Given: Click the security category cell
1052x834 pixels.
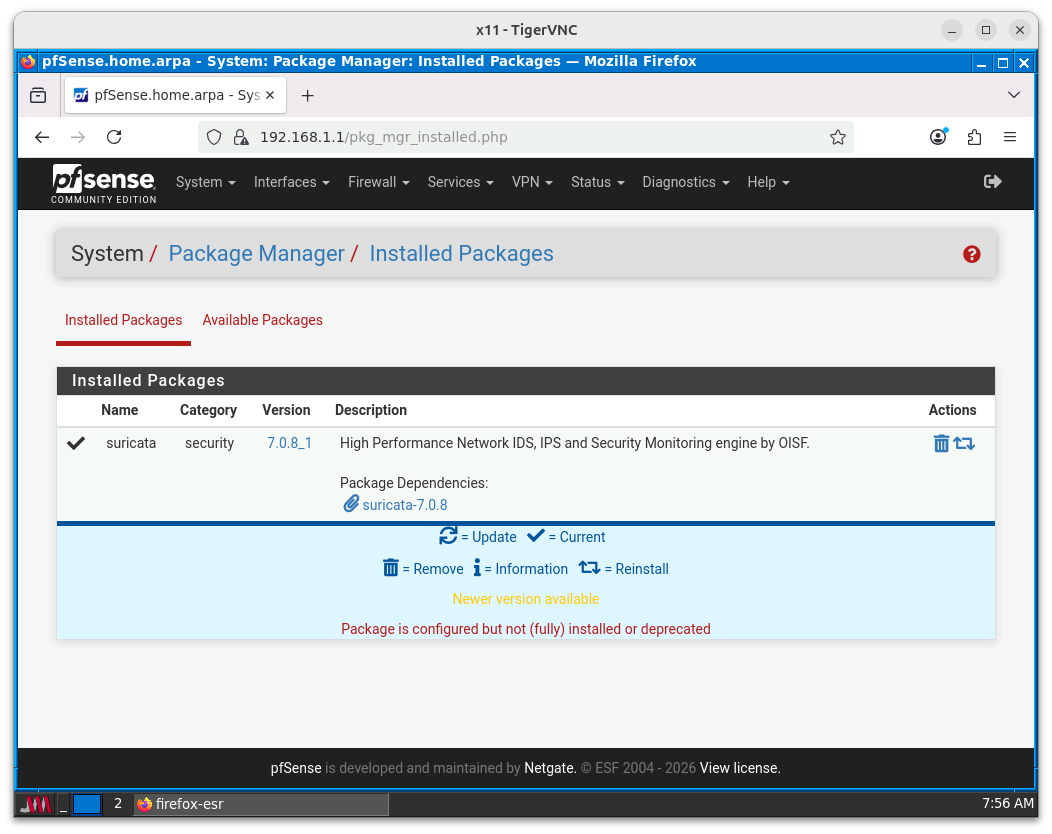Looking at the screenshot, I should coord(209,444).
